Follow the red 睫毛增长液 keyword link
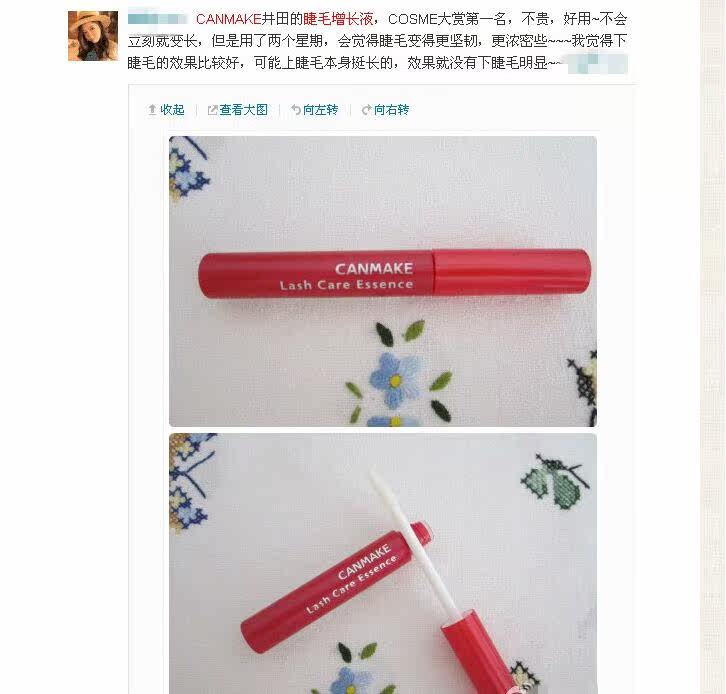This screenshot has height=694, width=726. point(338,19)
